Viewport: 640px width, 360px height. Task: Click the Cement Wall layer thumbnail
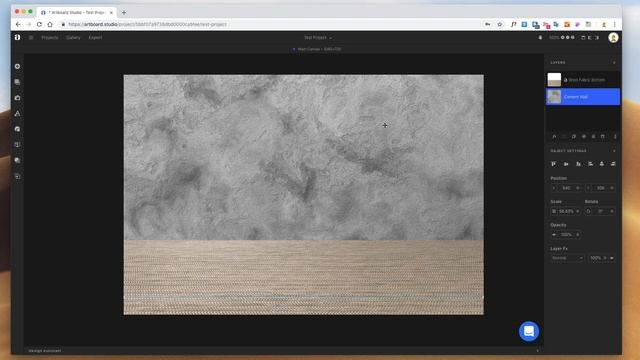tap(554, 97)
